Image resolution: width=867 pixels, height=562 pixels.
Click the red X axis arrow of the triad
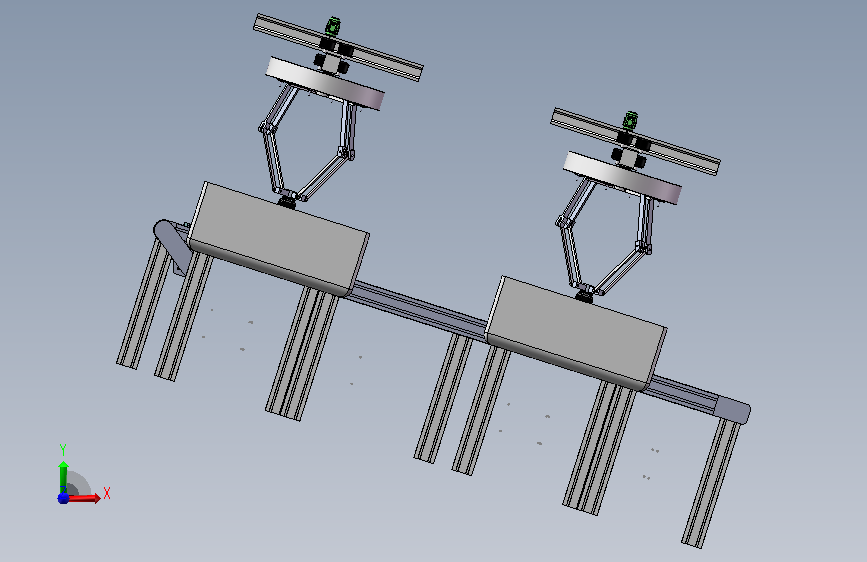(84, 498)
